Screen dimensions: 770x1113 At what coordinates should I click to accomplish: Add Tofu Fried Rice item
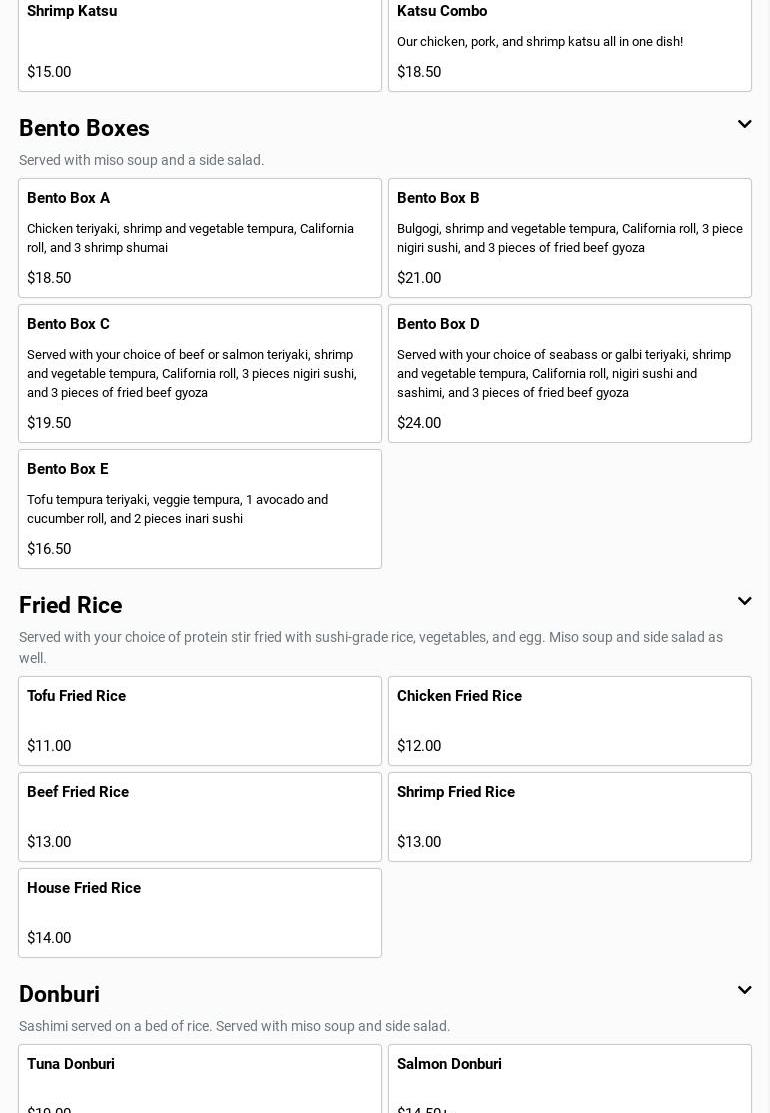(x=200, y=721)
